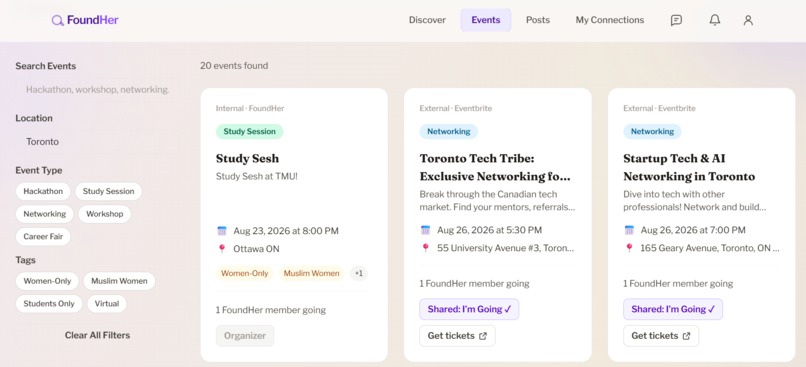Click 'Dive into tech with other professionals' description
Screen dimensions: 806x367
[694, 201]
